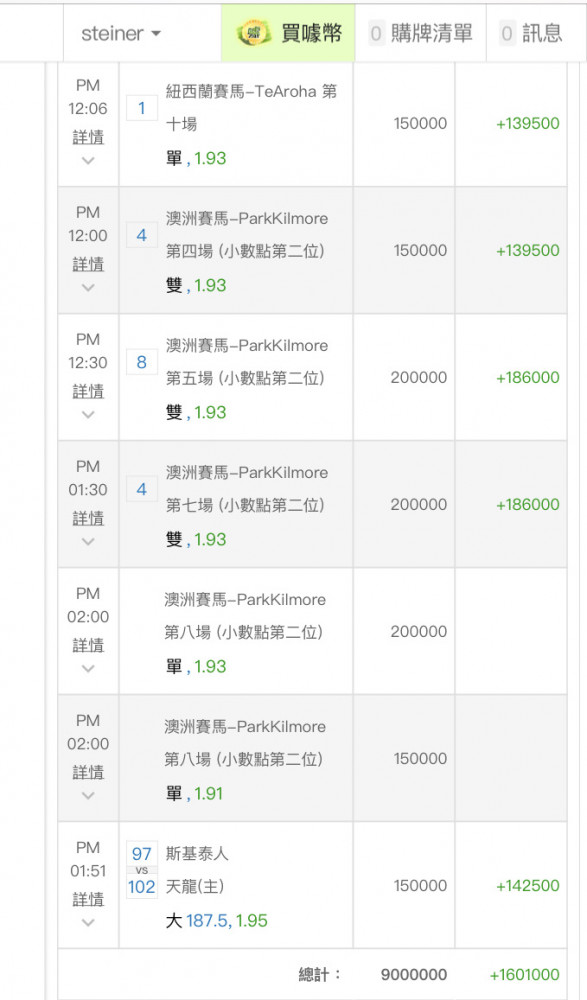Click result number 1 badge for TeAroha race
The height and width of the screenshot is (1000, 587).
[142, 108]
